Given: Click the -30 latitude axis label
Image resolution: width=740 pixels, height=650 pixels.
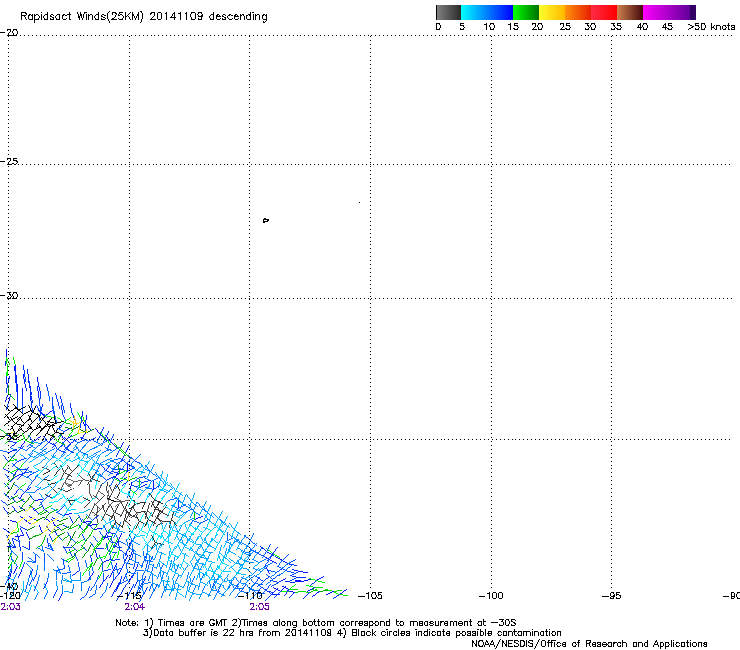Looking at the screenshot, I should (x=9, y=295).
